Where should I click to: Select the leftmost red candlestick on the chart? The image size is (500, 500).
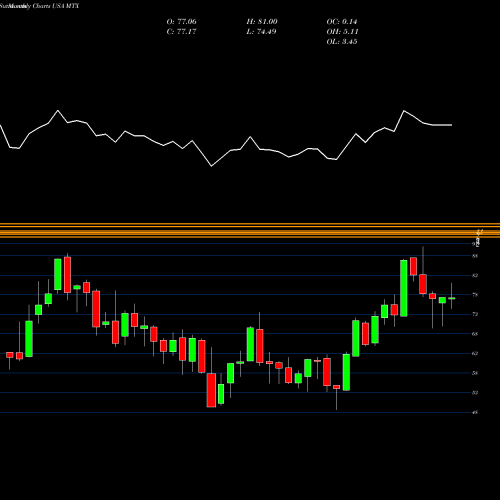pyautogui.click(x=10, y=355)
